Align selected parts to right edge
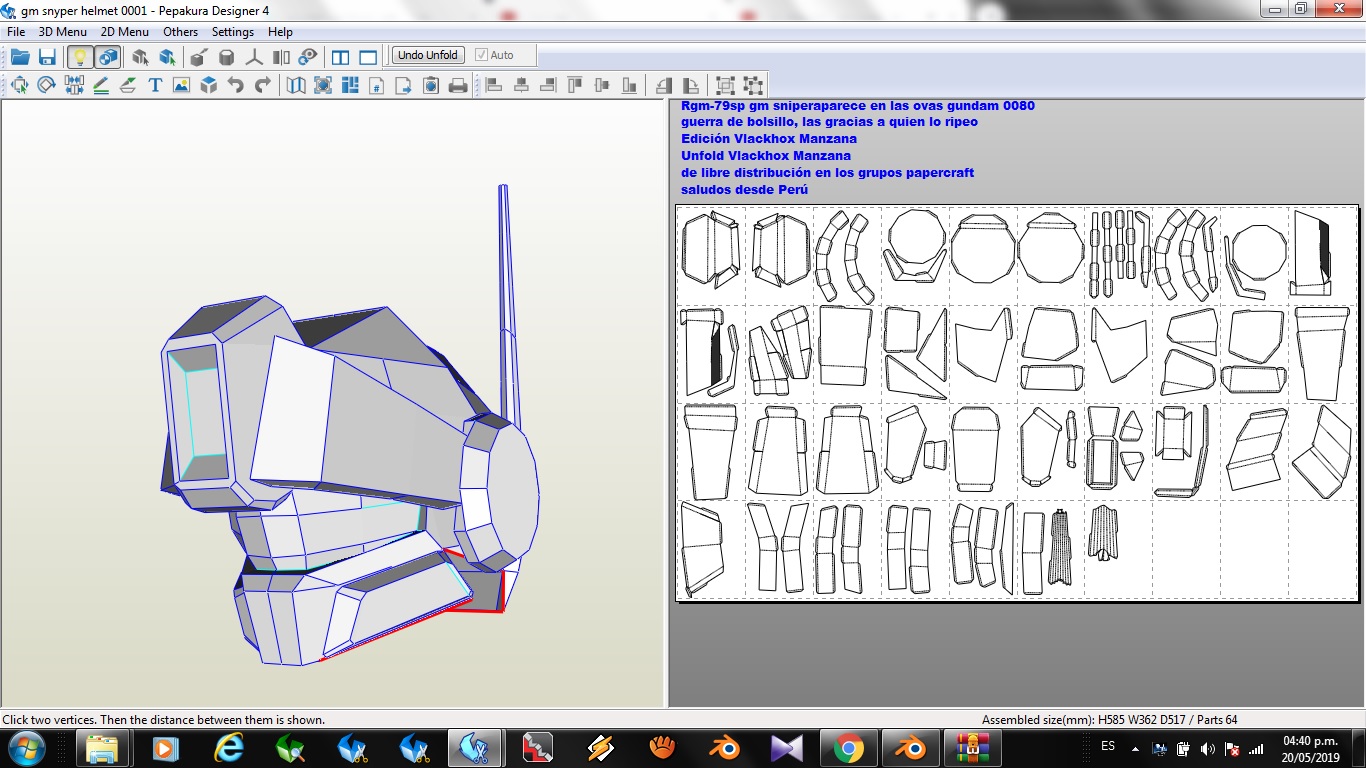The height and width of the screenshot is (768, 1366). coord(547,85)
